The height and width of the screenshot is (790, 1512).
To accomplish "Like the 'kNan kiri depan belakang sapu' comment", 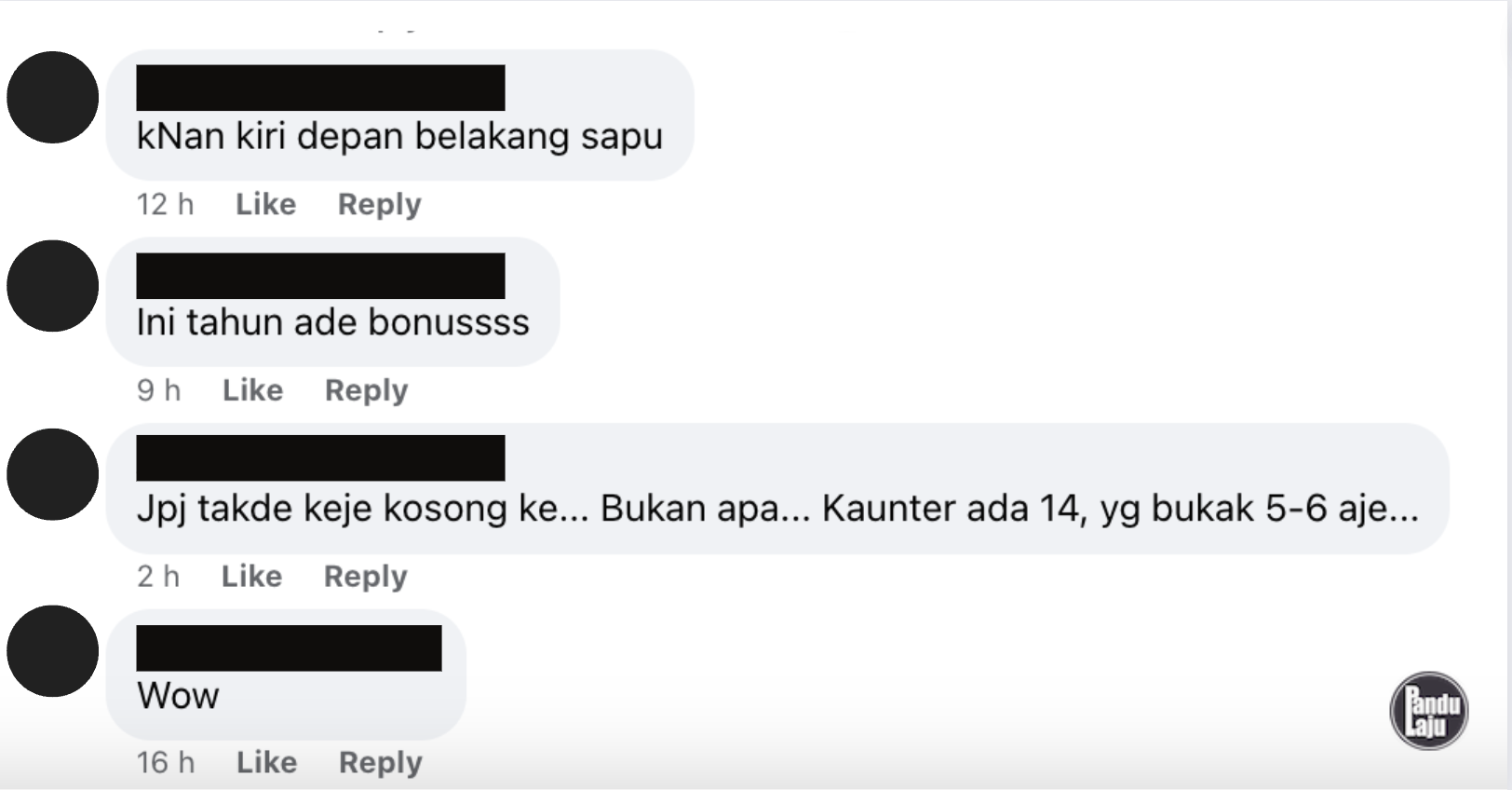I will [x=265, y=204].
